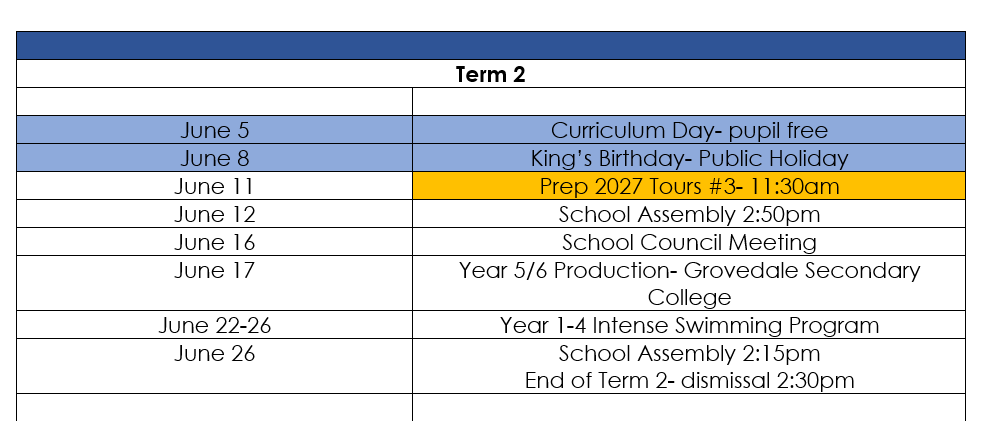The height and width of the screenshot is (421, 981).
Task: Select the June 11 date cell
Action: pyautogui.click(x=215, y=186)
